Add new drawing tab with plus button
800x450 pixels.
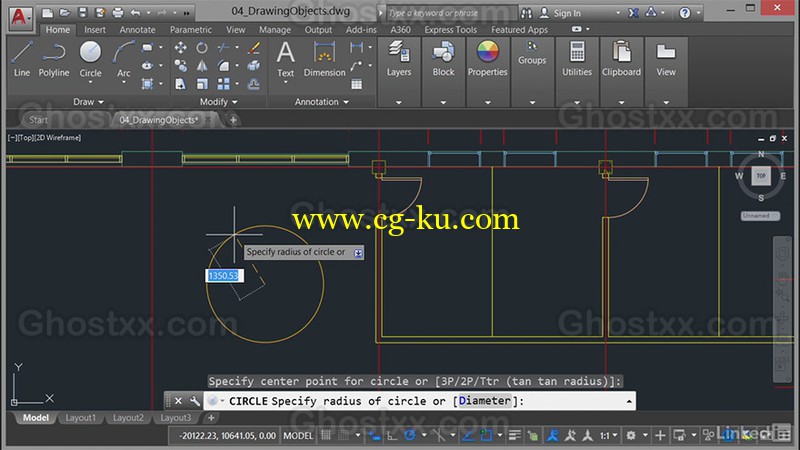point(233,120)
